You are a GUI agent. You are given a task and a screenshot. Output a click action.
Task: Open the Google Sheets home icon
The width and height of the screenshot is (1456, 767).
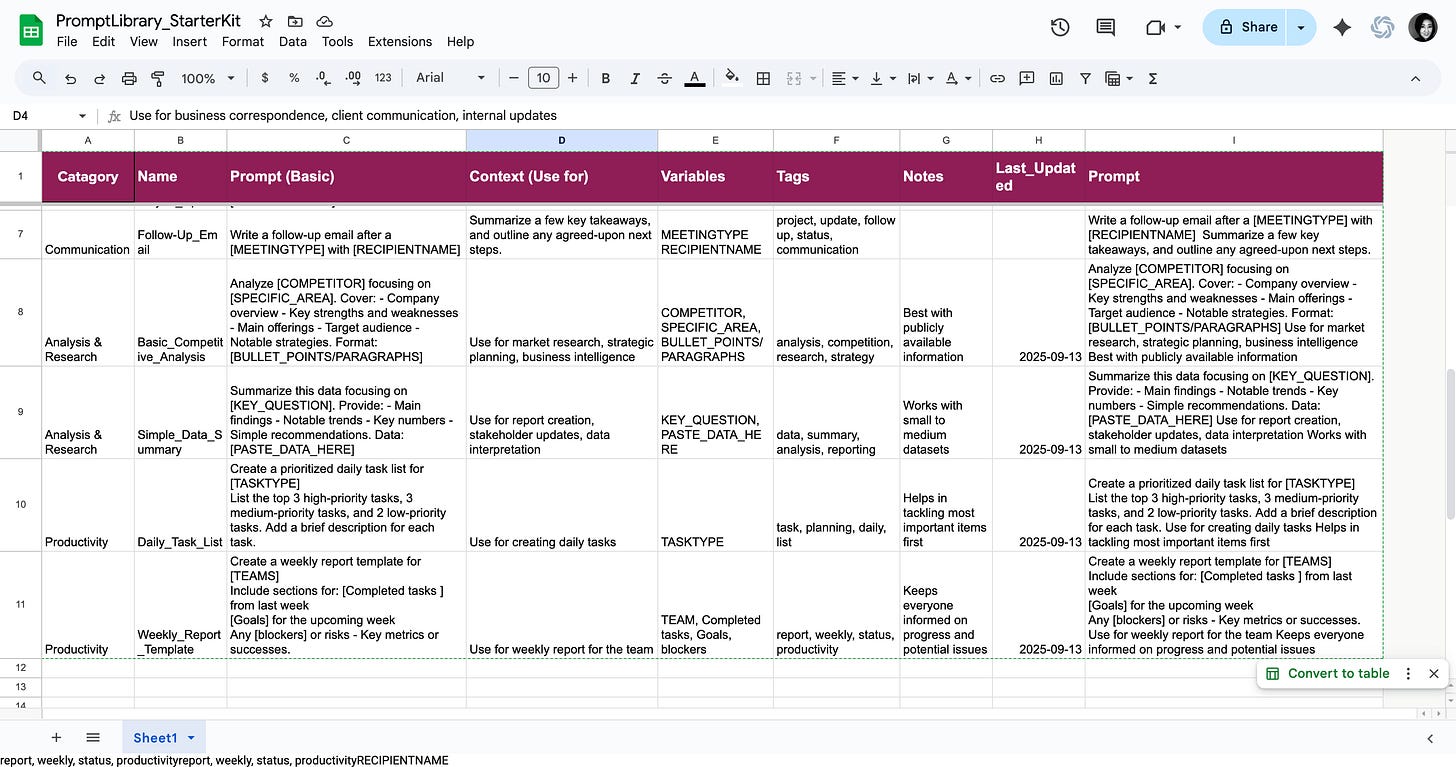tap(30, 30)
